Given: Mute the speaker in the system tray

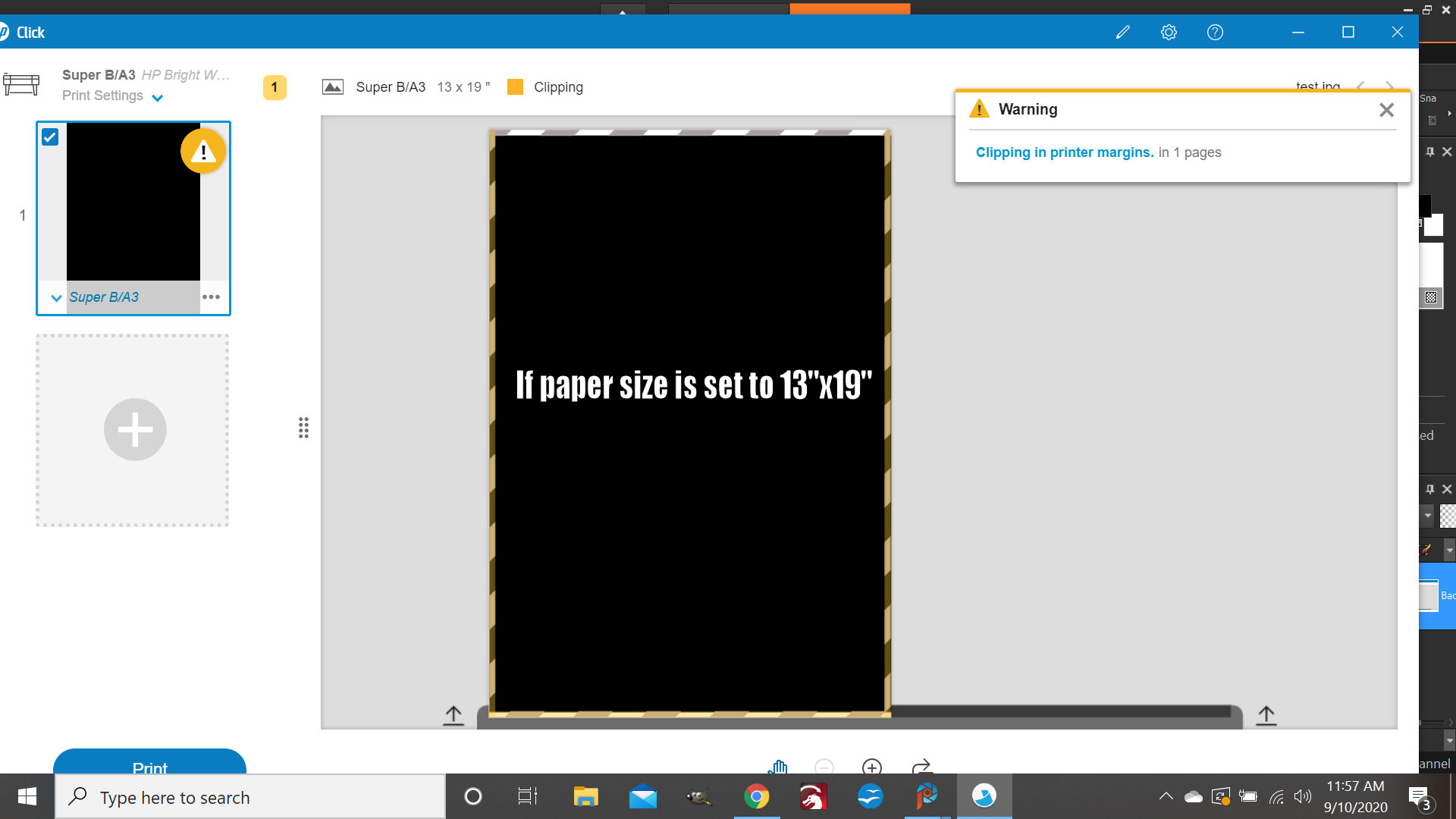Looking at the screenshot, I should tap(1304, 796).
